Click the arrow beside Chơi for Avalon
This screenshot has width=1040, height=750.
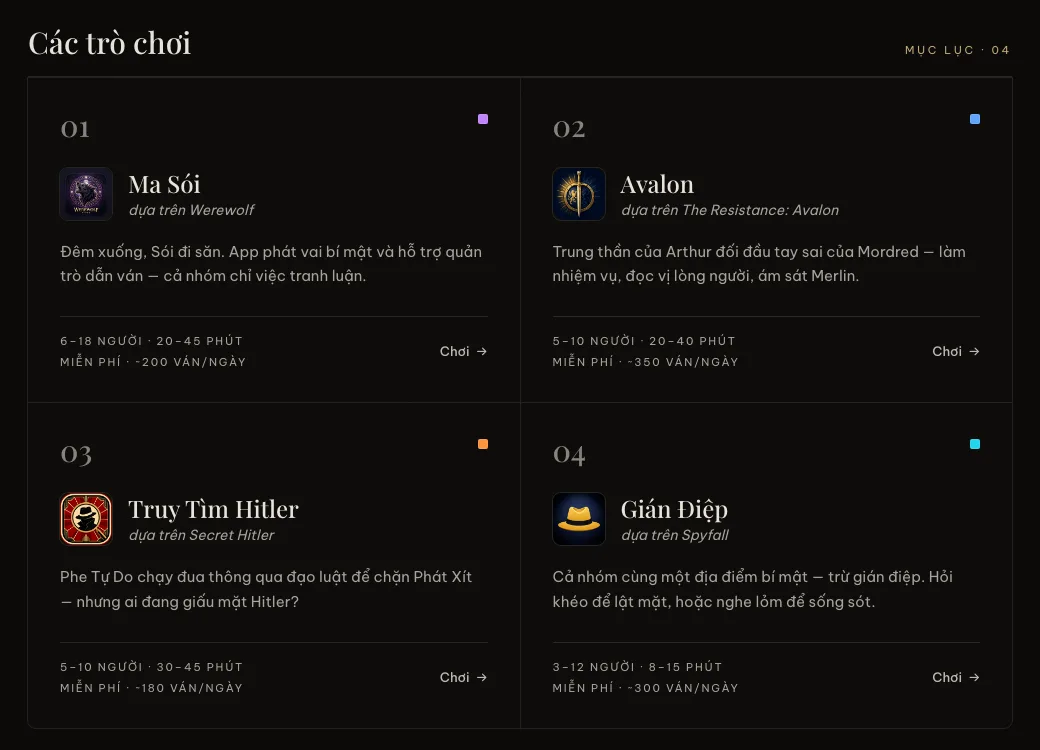[x=974, y=351]
